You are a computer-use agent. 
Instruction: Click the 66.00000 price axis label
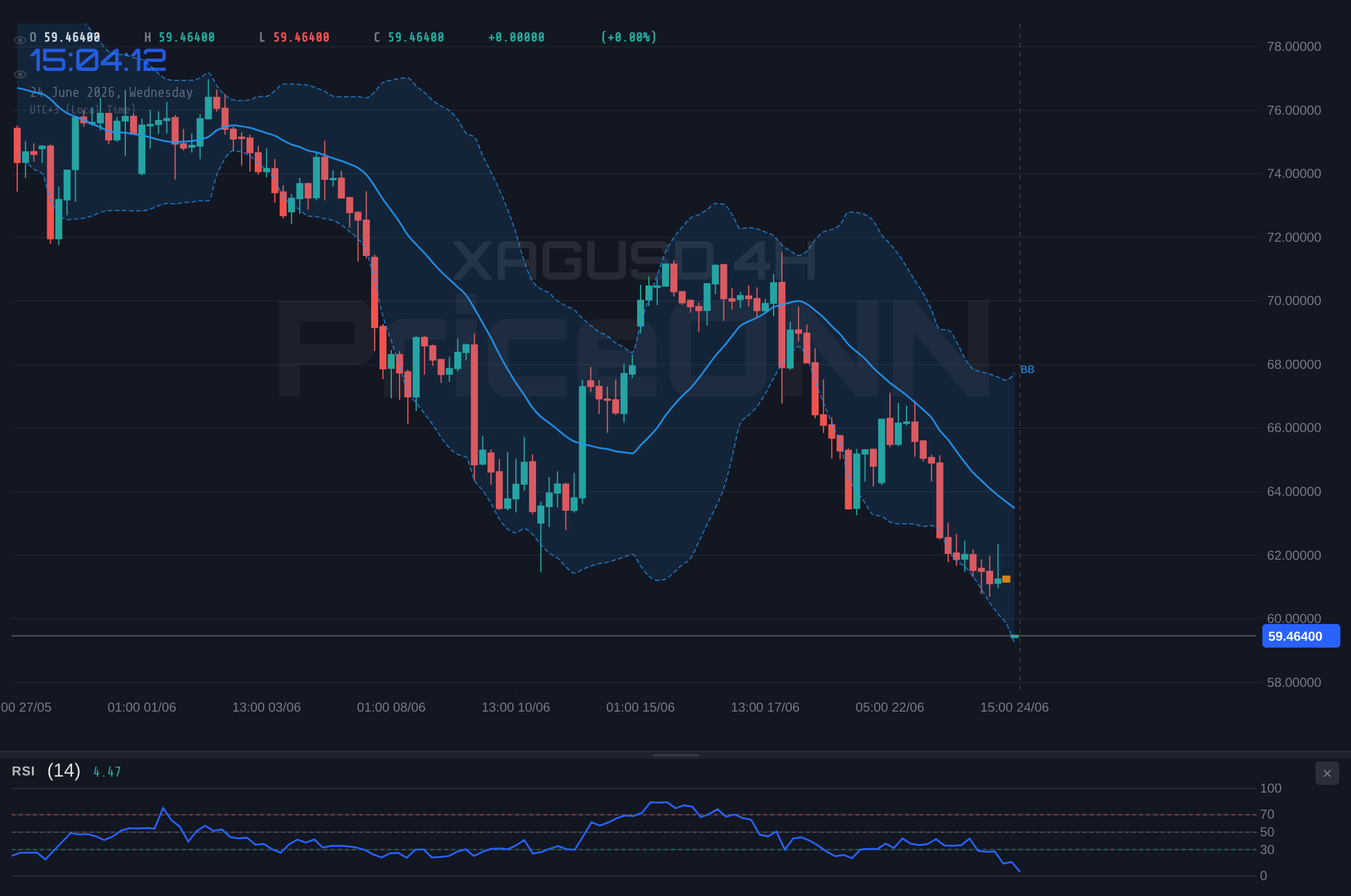1294,428
